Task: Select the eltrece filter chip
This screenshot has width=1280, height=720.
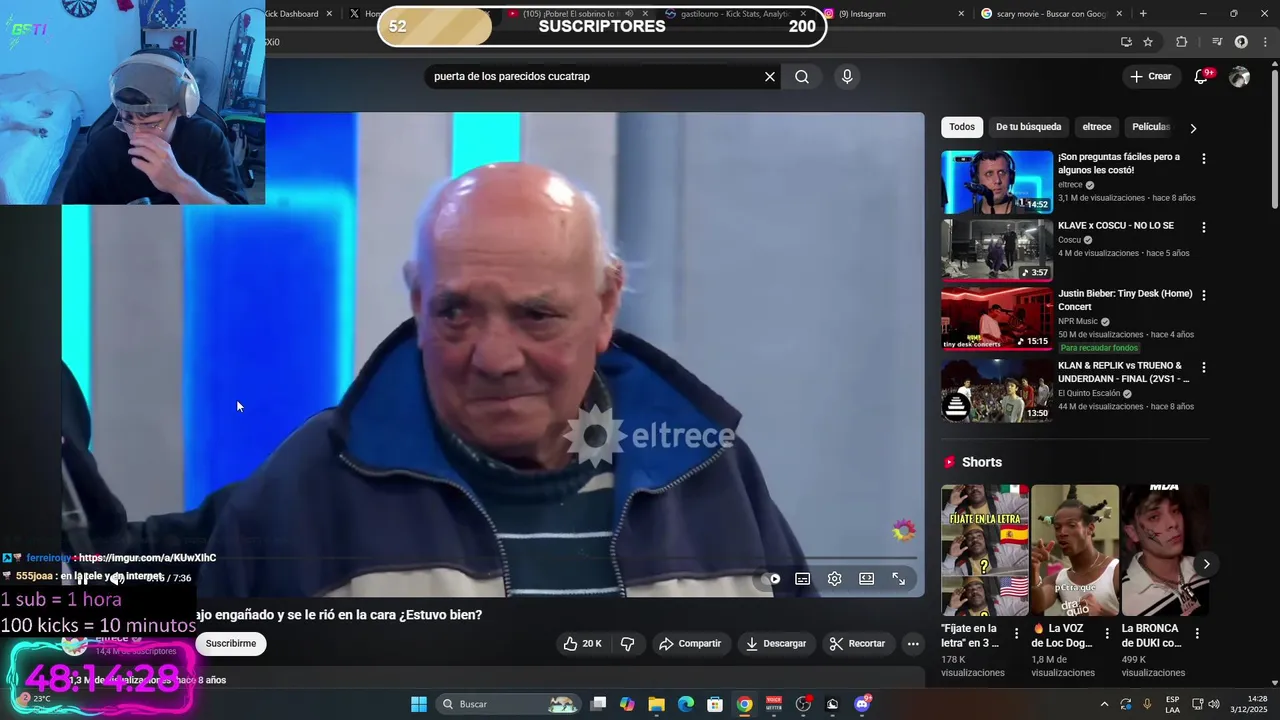Action: pyautogui.click(x=1097, y=127)
